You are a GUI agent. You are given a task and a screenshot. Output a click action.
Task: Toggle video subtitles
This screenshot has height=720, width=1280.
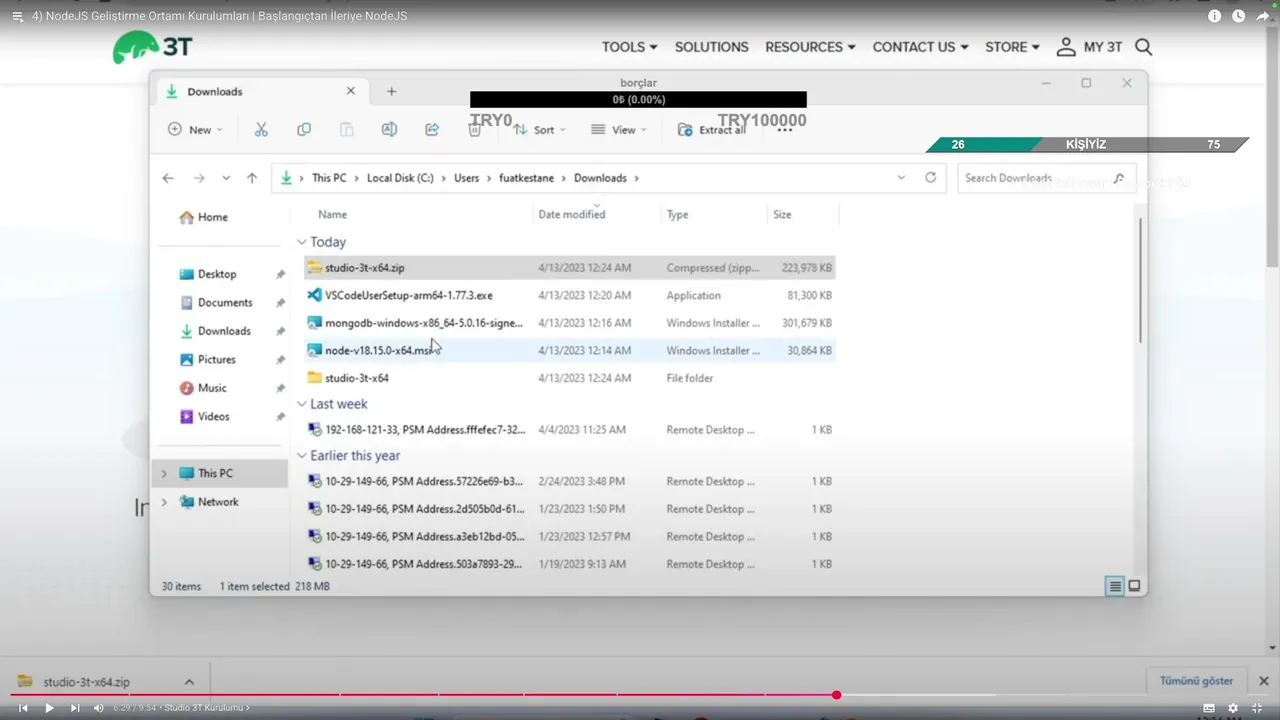pyautogui.click(x=1209, y=708)
